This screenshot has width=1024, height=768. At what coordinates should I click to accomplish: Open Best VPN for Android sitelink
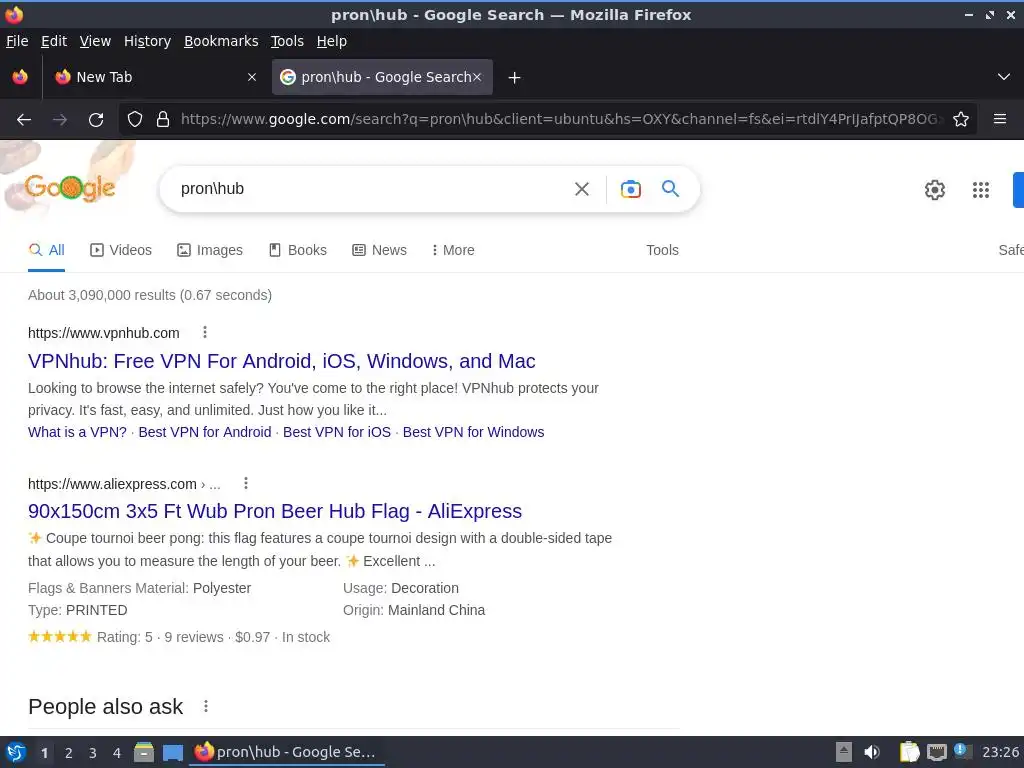tap(204, 432)
